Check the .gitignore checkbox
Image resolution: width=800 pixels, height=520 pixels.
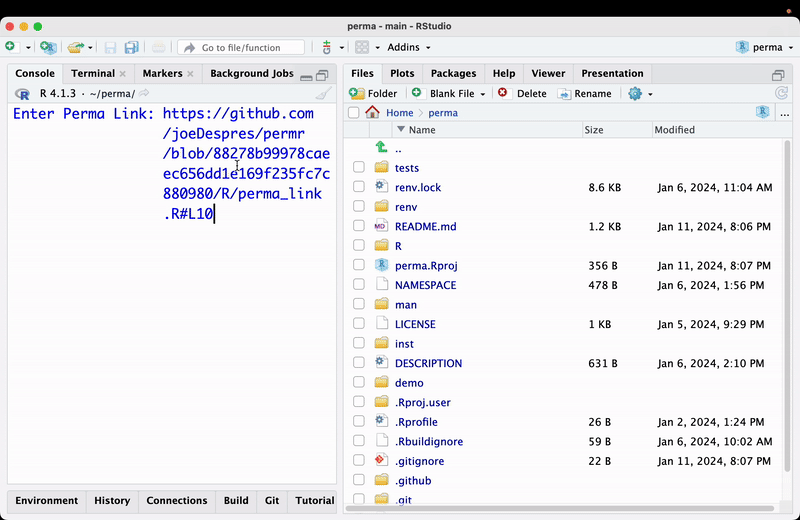tap(359, 461)
